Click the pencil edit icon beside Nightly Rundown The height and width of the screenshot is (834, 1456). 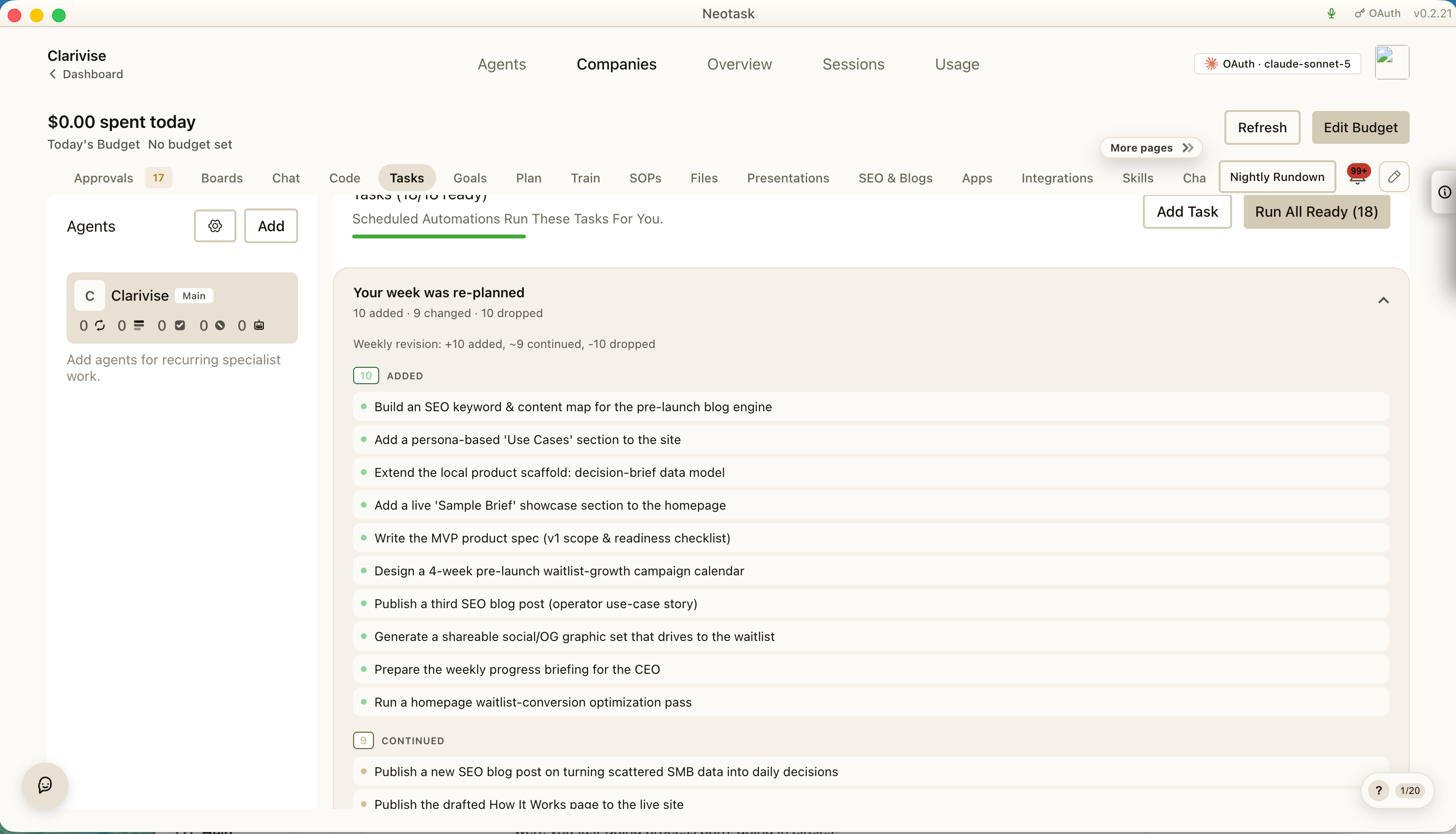coord(1394,177)
